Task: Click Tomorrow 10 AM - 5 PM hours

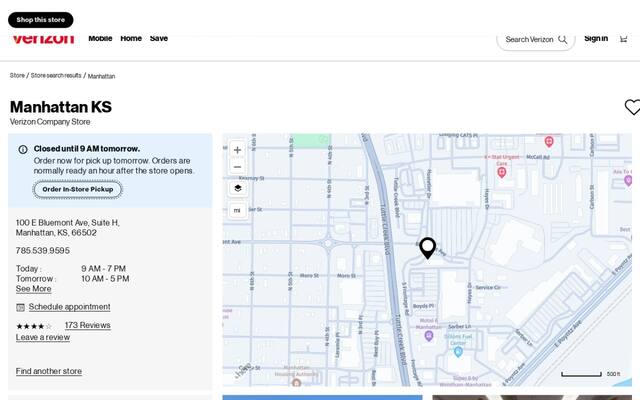Action: pos(72,279)
